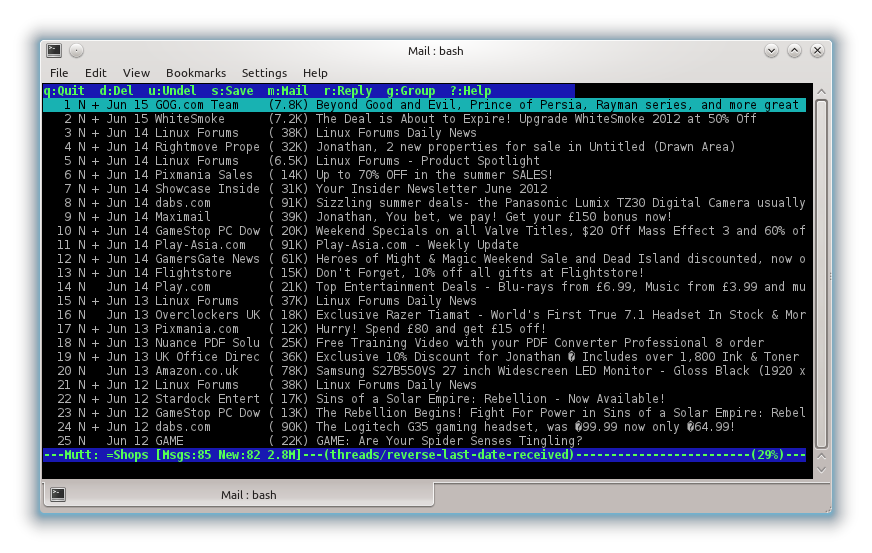Viewport: 872px width, 553px height.
Task: Select message 8 from dabs.com about Panasonic Lumix
Action: (424, 203)
